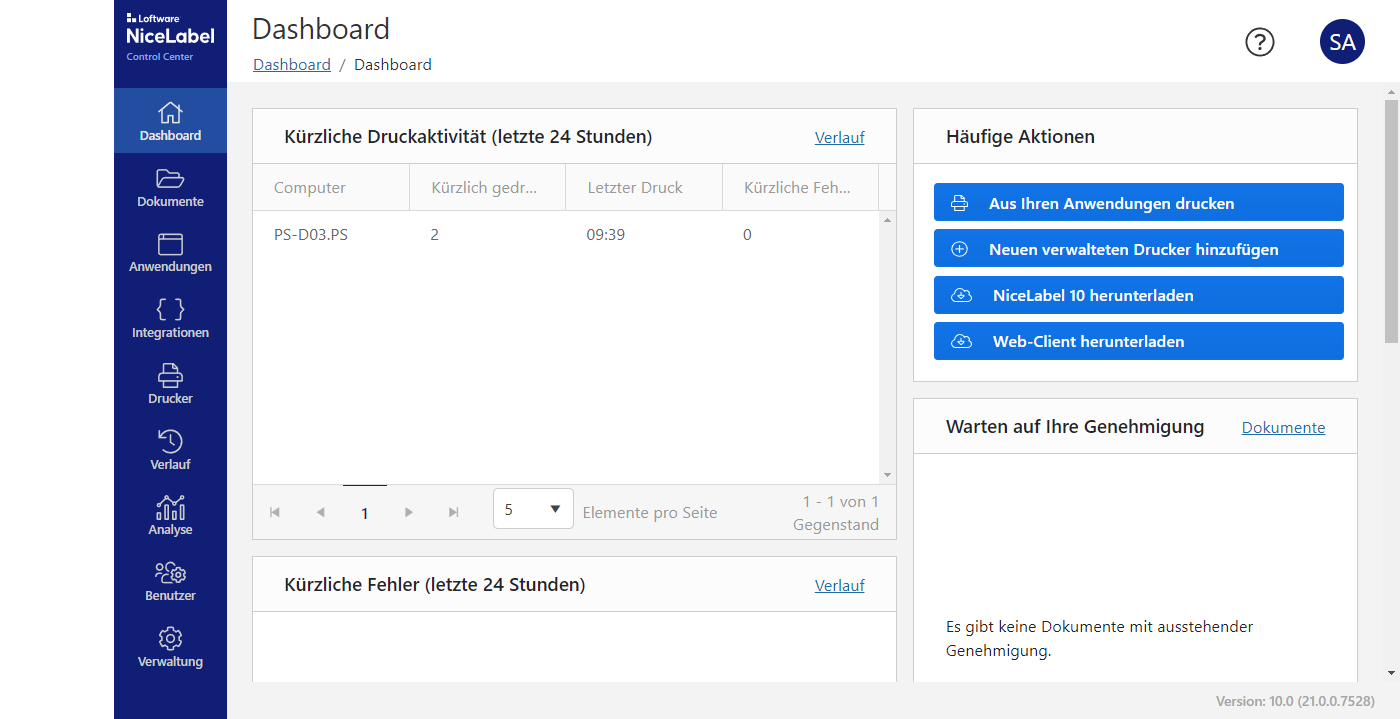1400x719 pixels.
Task: Go to next page of print activity
Action: 409,512
